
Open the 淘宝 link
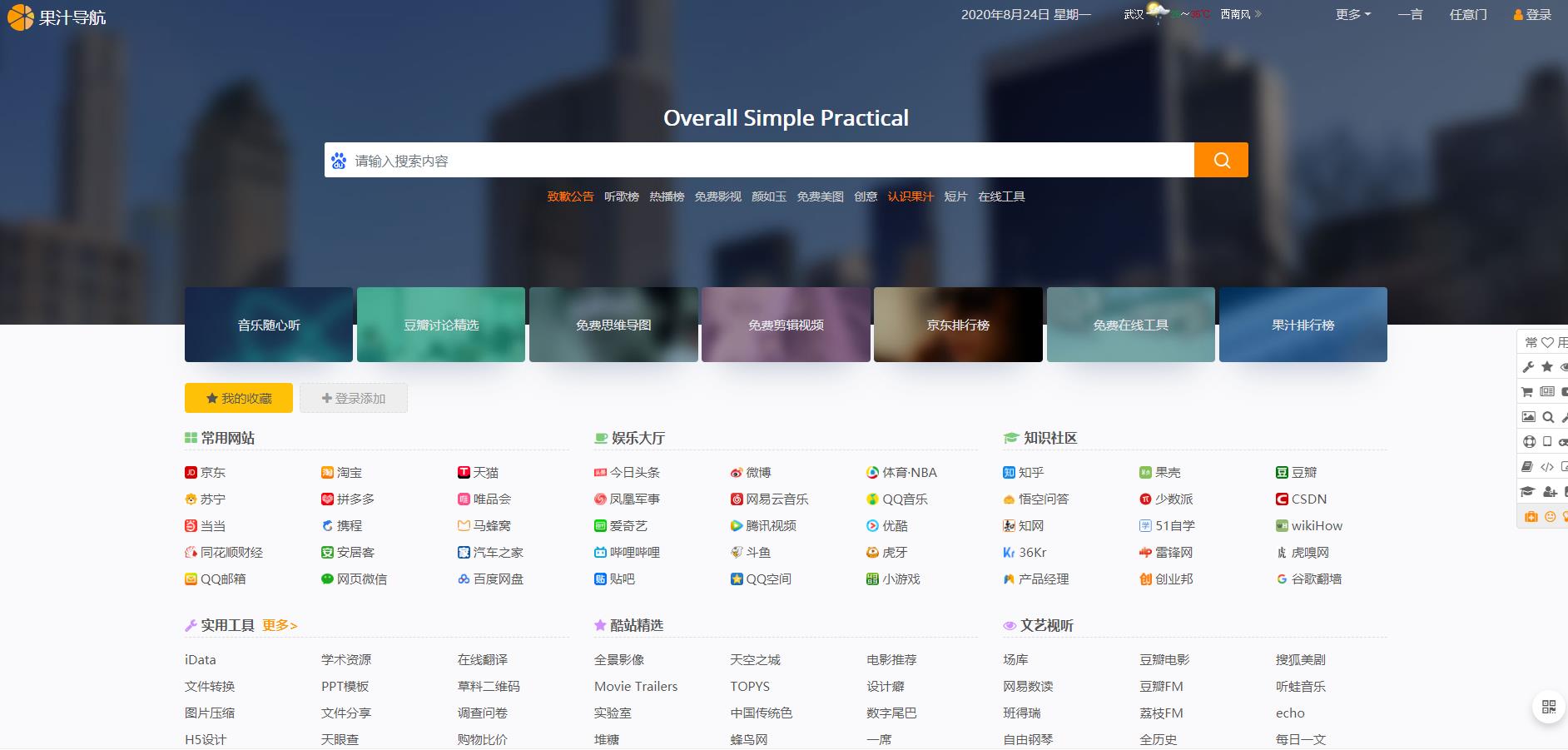tap(341, 472)
